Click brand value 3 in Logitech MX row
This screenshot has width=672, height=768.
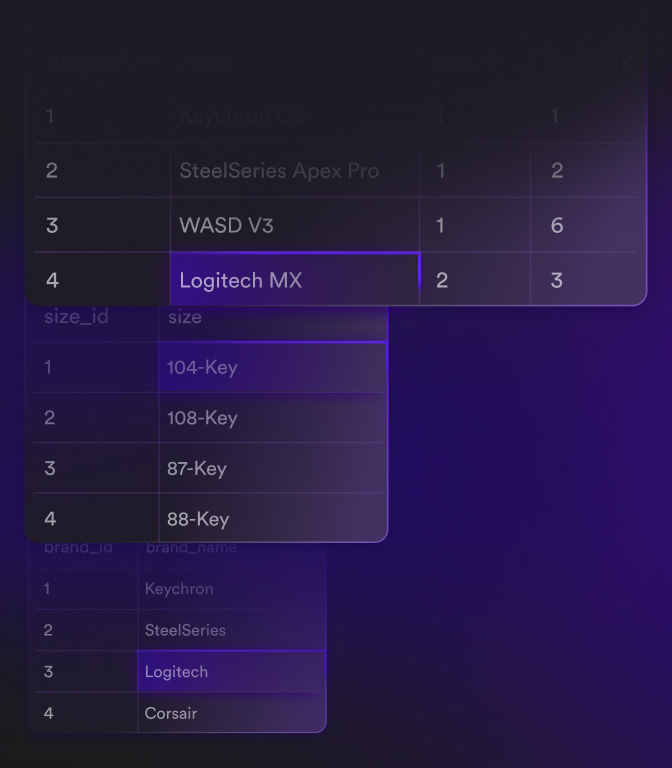click(556, 280)
